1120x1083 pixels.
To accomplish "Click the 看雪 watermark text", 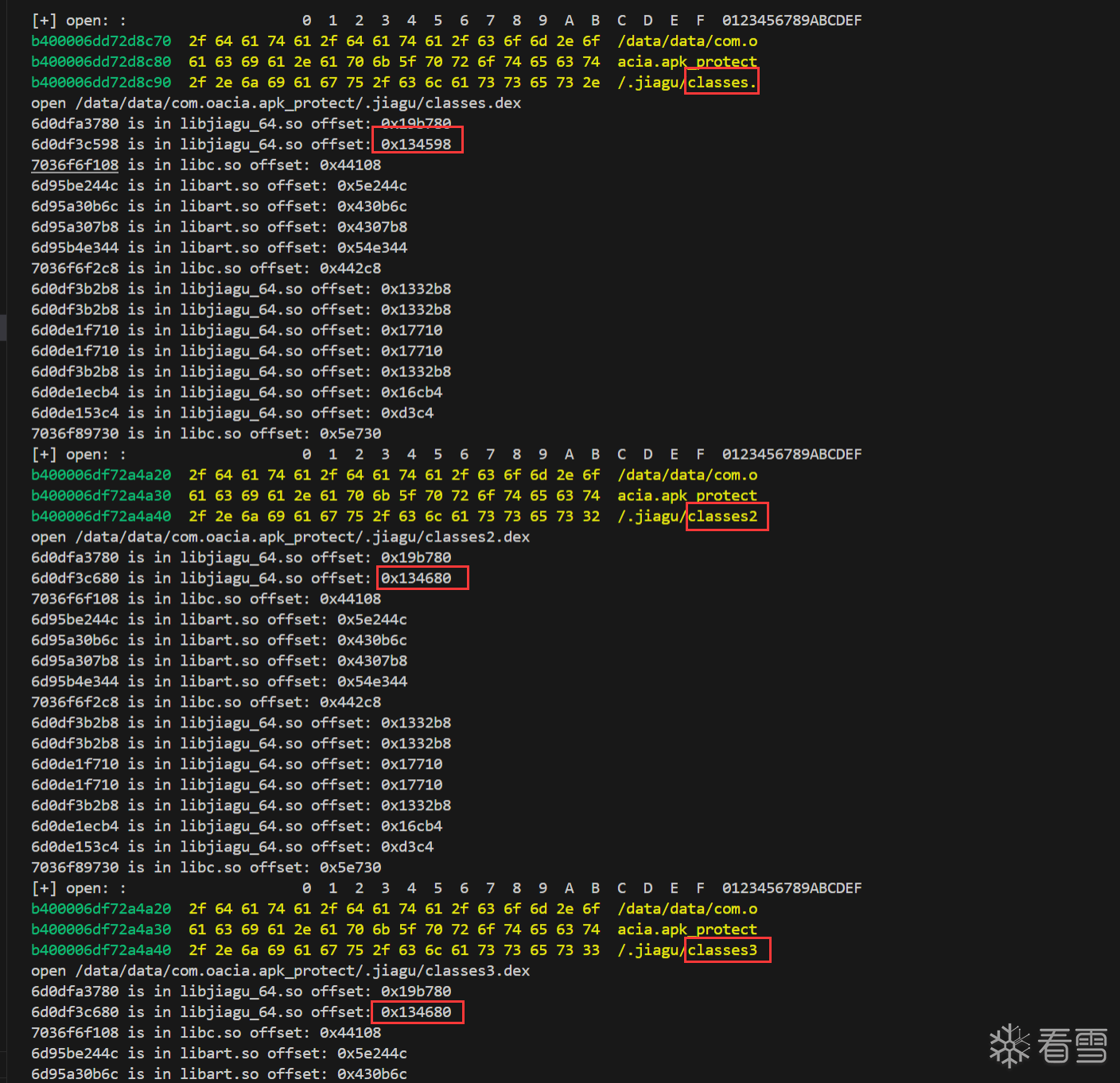I will pyautogui.click(x=1072, y=1046).
